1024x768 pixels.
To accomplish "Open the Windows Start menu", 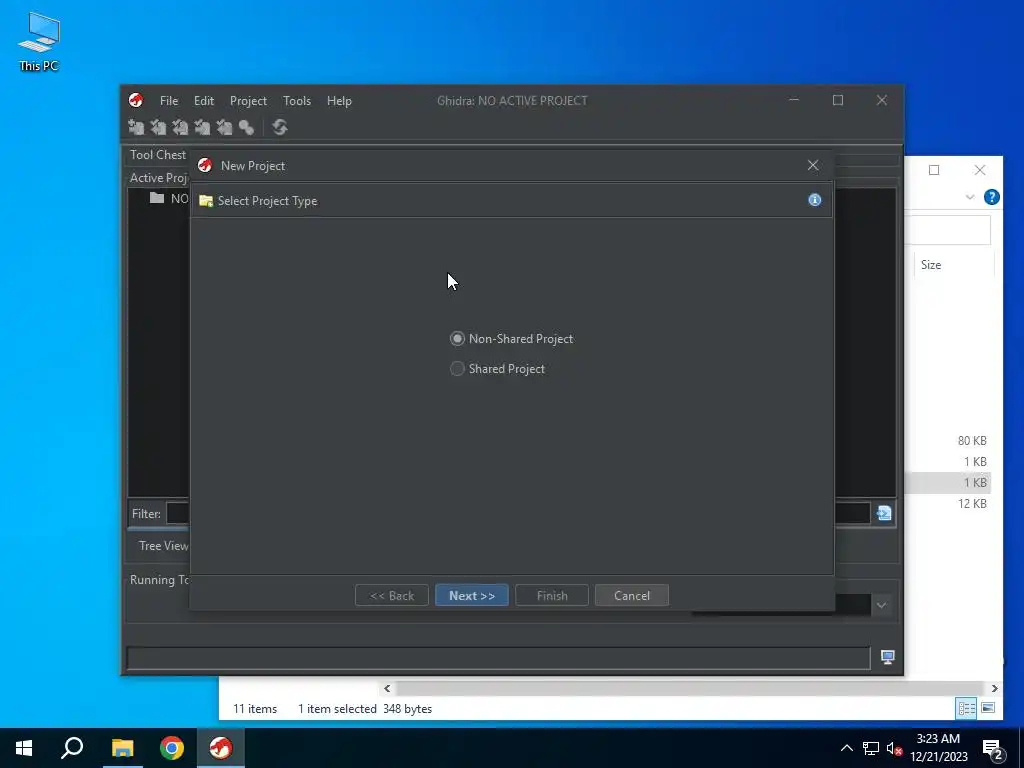I will [x=24, y=748].
